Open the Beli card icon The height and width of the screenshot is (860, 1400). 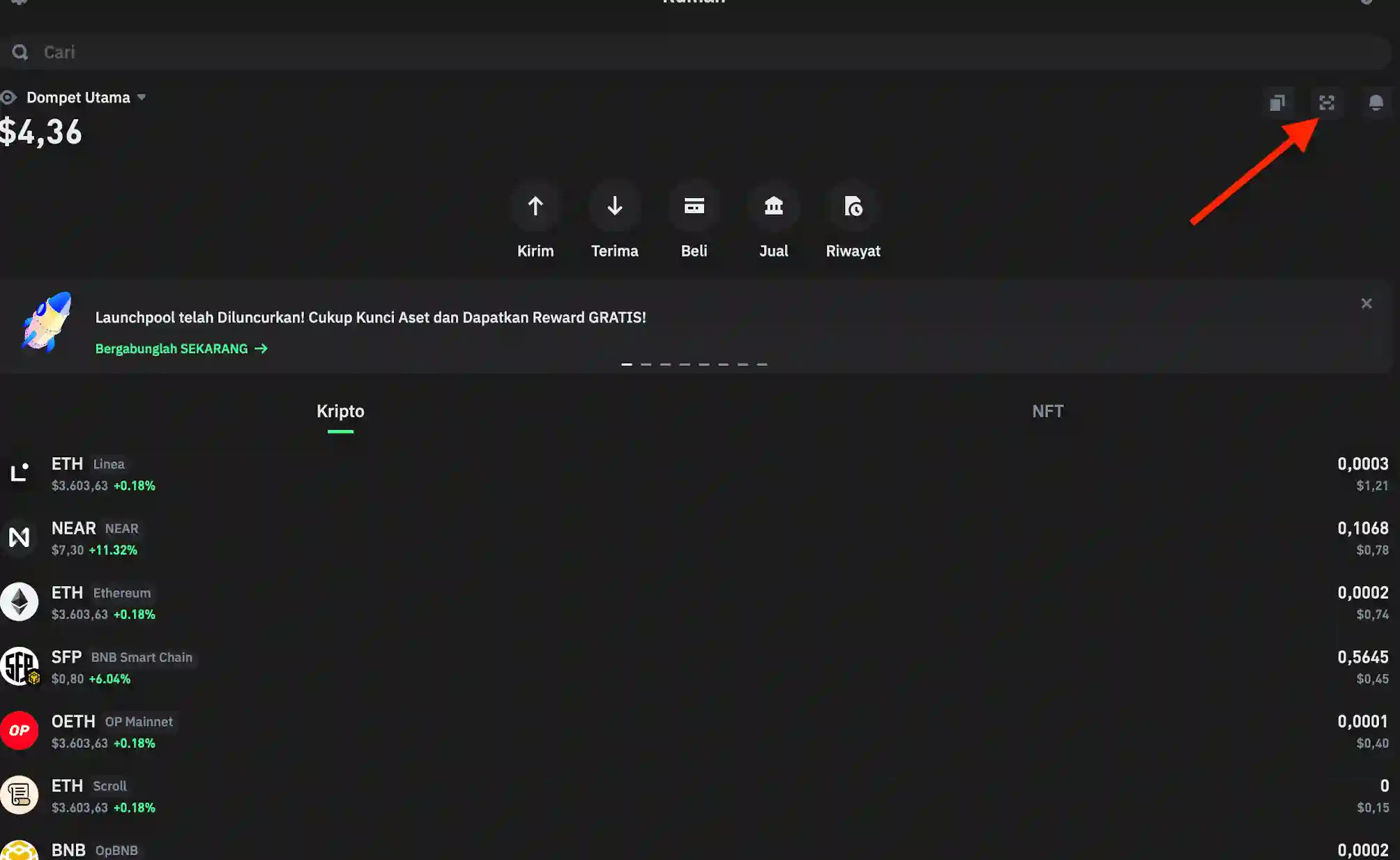pyautogui.click(x=694, y=206)
